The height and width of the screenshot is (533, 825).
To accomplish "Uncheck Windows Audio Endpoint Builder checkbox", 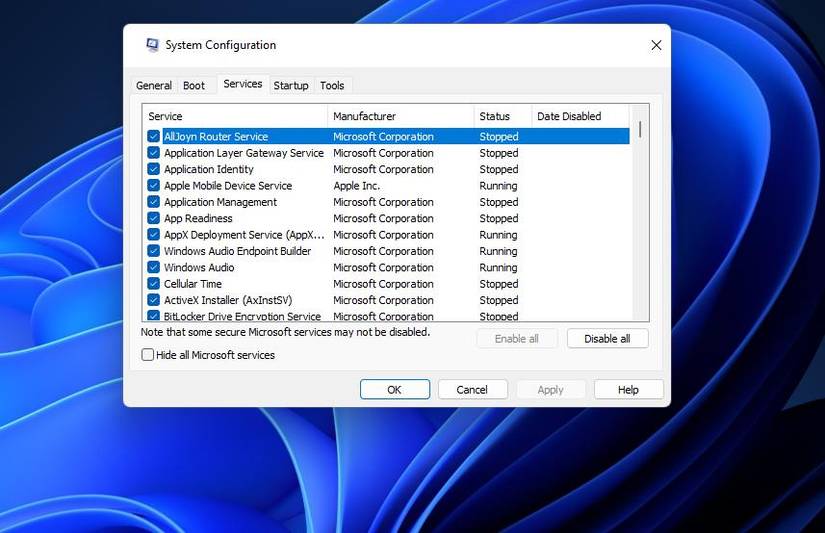I will point(154,251).
